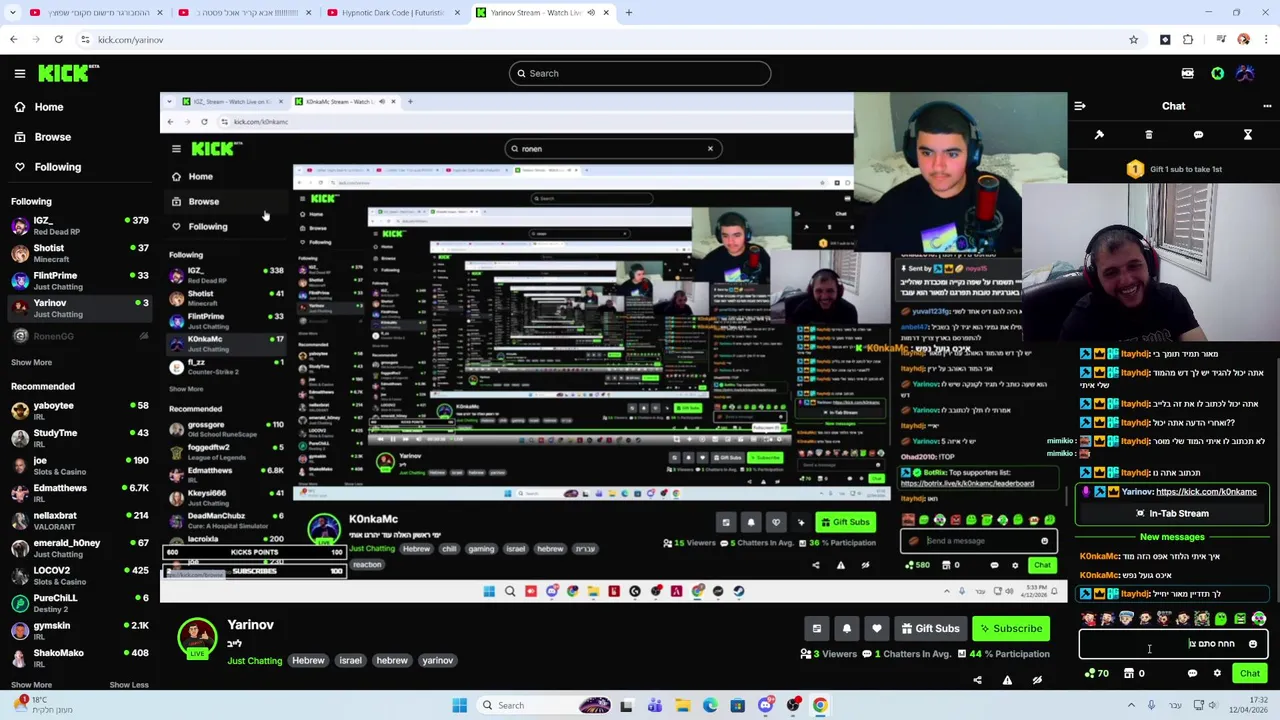This screenshot has height=720, width=1280.
Task: Toggle notifications with the bell button
Action: [x=846, y=628]
